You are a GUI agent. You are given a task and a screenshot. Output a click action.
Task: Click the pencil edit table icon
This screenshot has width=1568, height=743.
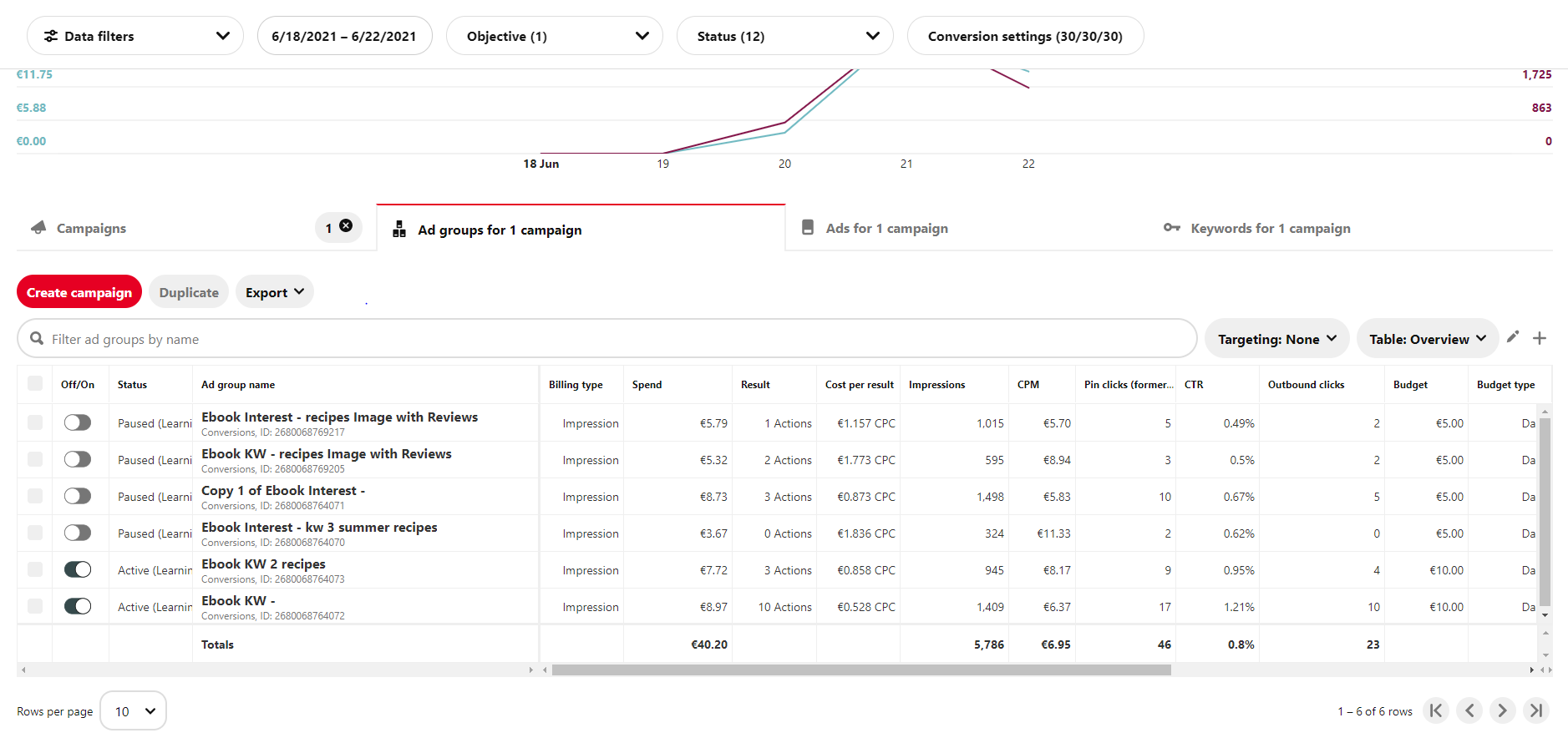[1513, 337]
